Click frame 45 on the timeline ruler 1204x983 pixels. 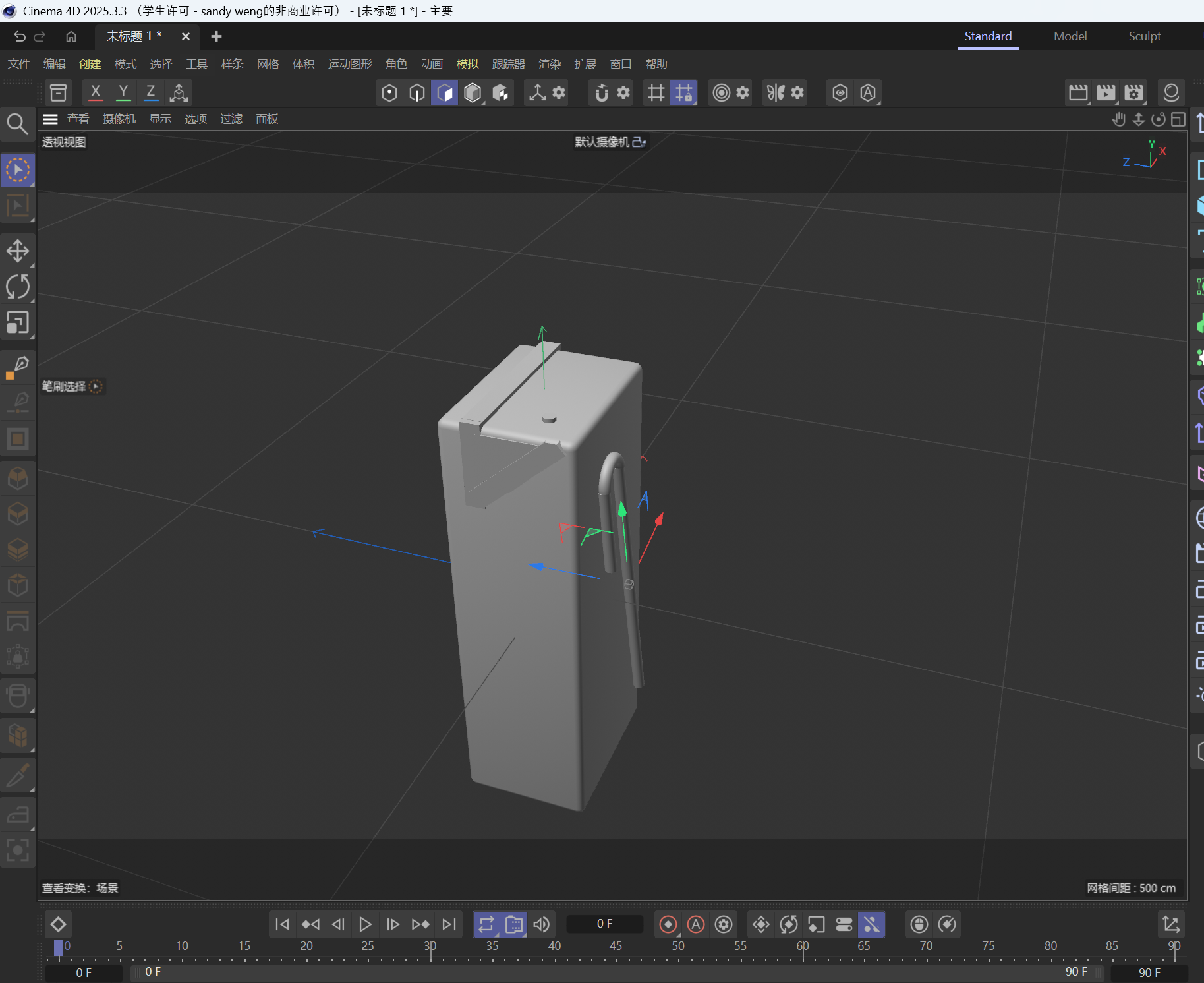pyautogui.click(x=616, y=946)
